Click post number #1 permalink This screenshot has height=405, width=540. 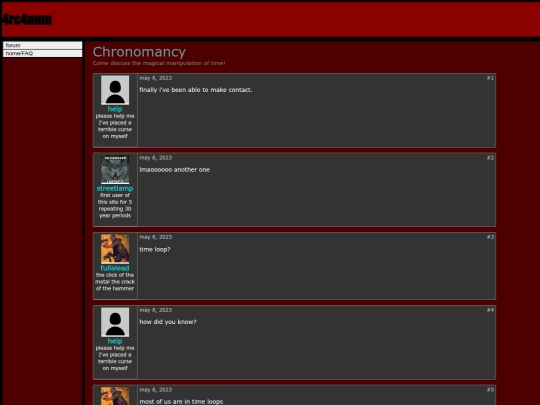(x=490, y=78)
